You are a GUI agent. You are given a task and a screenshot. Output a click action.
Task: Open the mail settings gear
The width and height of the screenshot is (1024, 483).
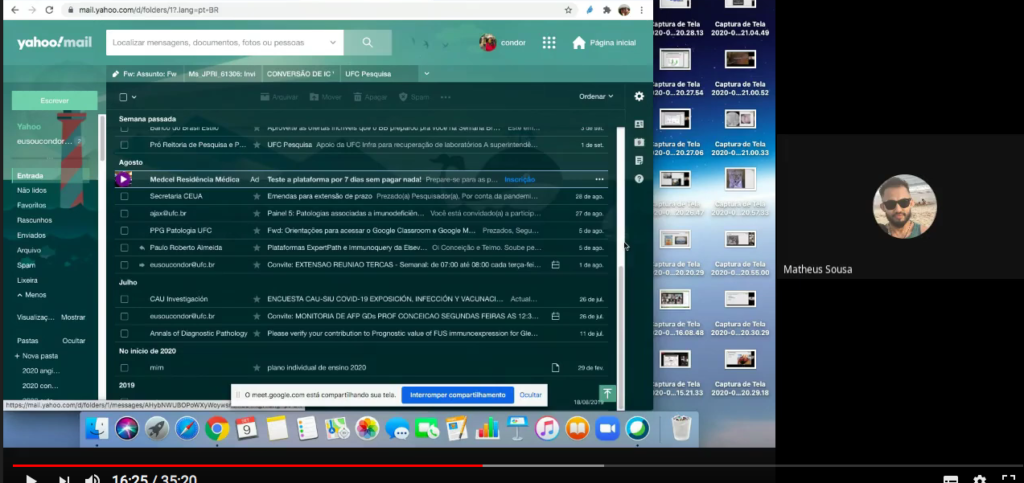pyautogui.click(x=639, y=96)
